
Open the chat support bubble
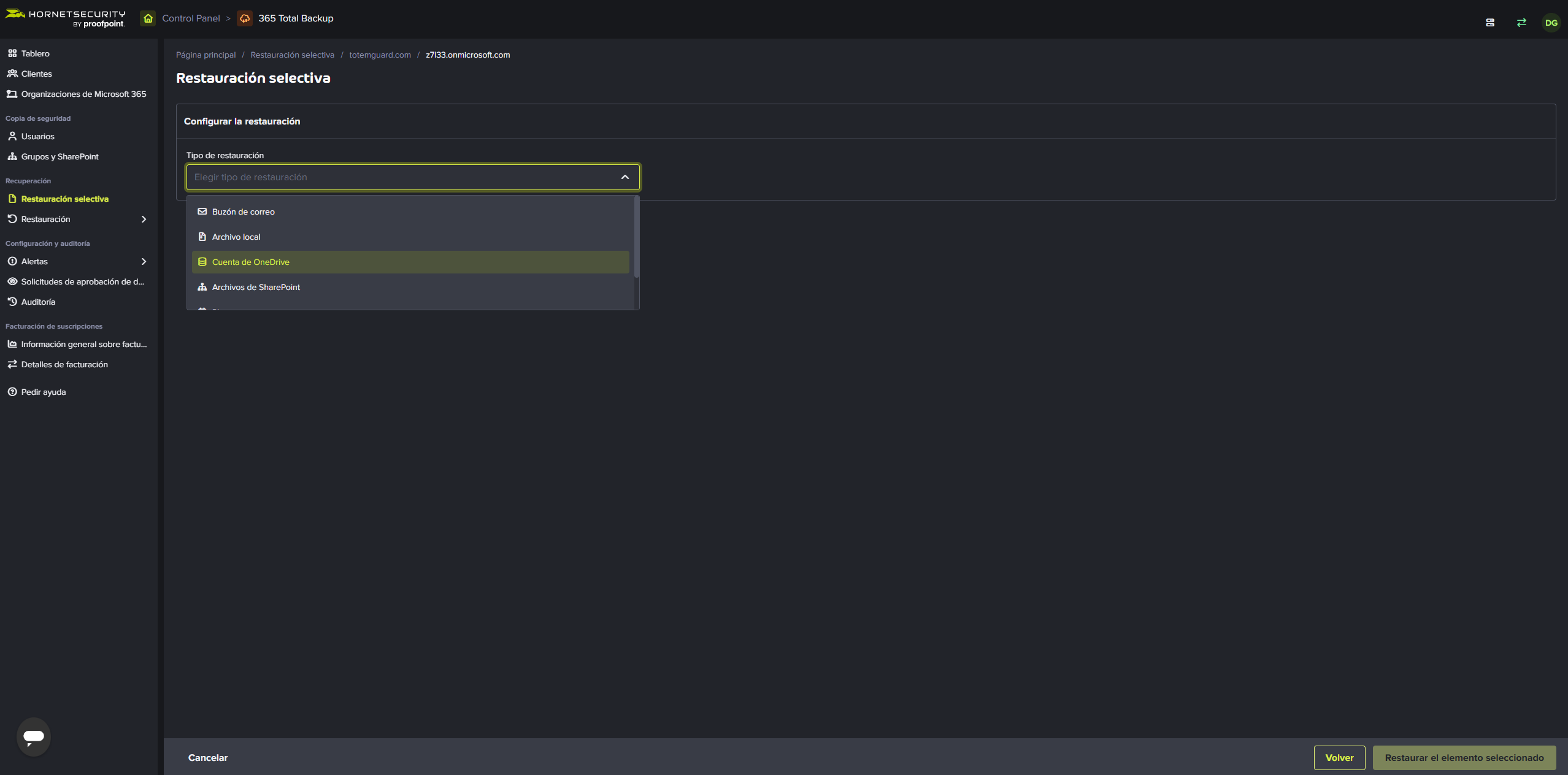pos(34,736)
